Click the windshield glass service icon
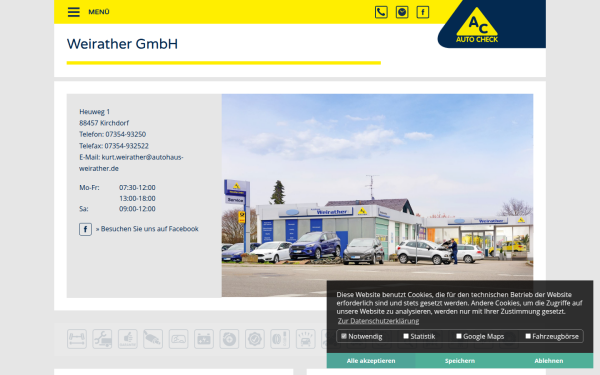 (178, 339)
